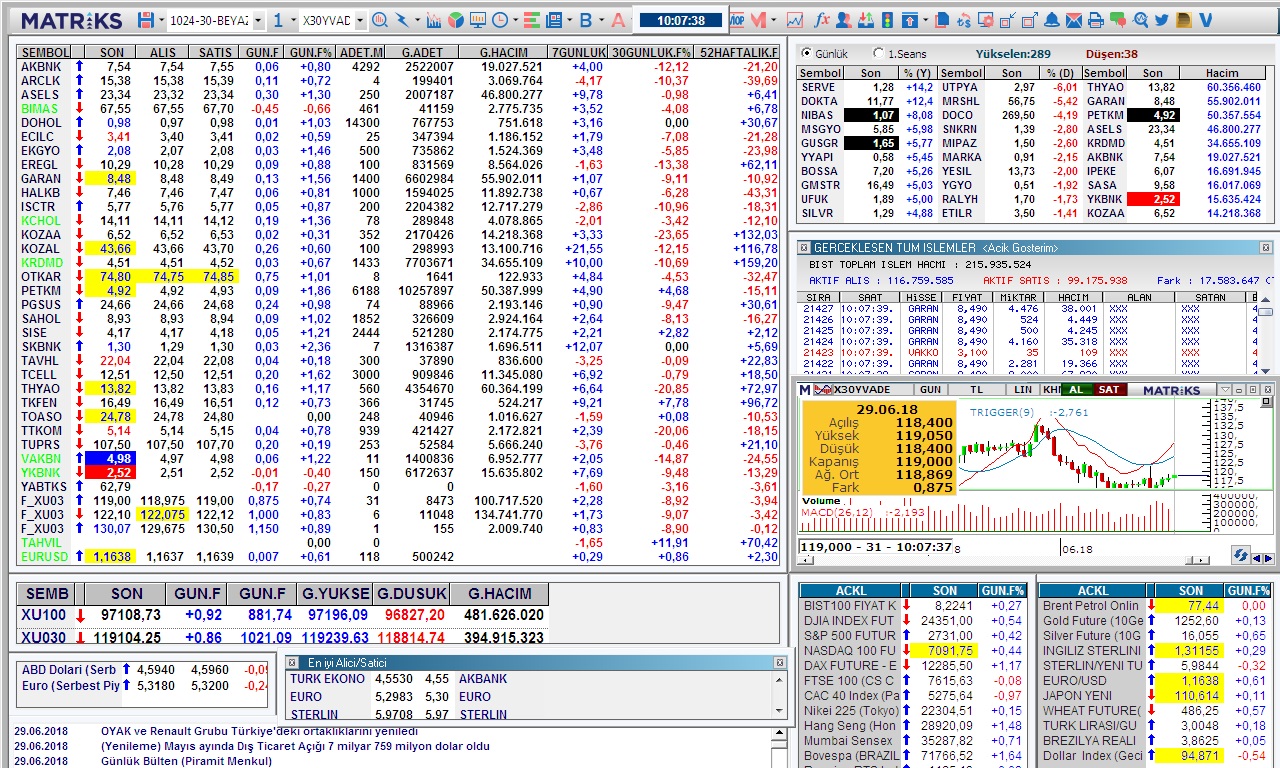Open the Mayıs ayında Dış Ticaret Açığı news
Viewport: 1280px width, 768px height.
[x=295, y=746]
